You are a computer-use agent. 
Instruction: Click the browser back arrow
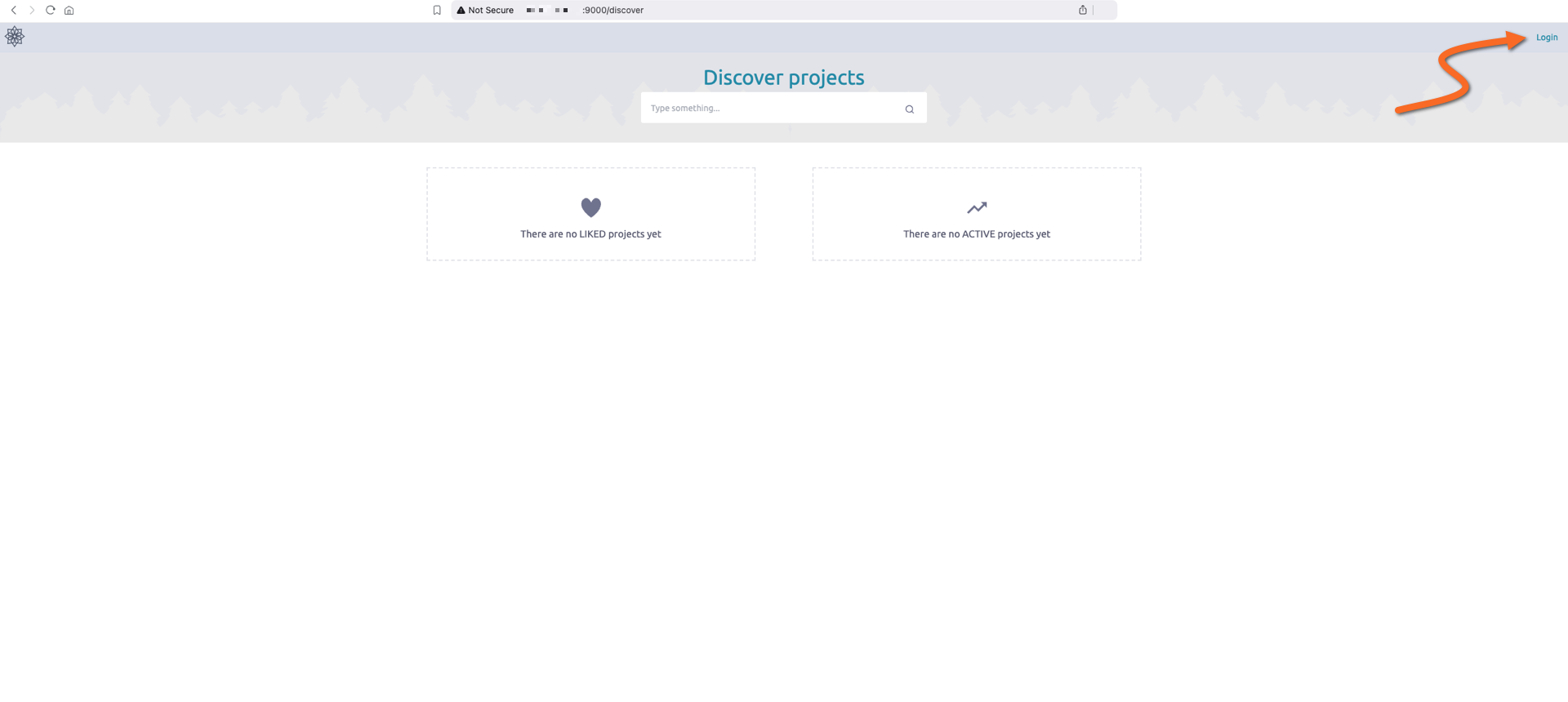(x=14, y=11)
